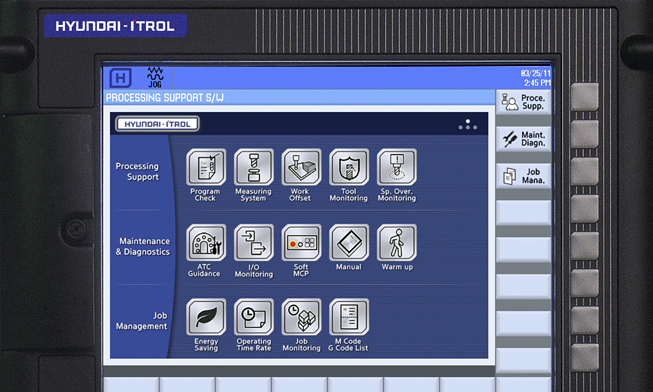Select the Job Mana. side button
This screenshot has height=392, width=653.
(523, 176)
